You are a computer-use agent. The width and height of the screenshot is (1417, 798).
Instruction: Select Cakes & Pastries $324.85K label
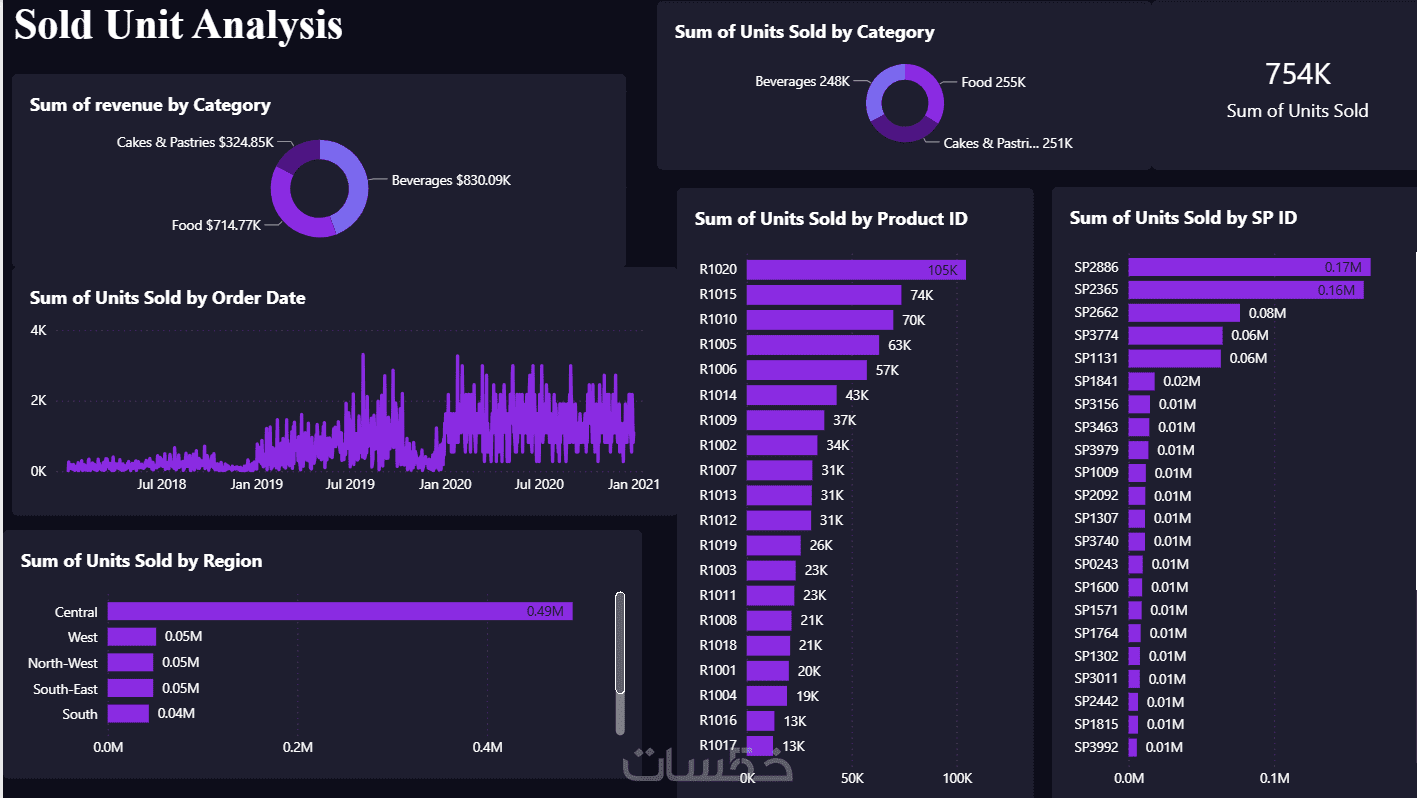click(x=195, y=142)
